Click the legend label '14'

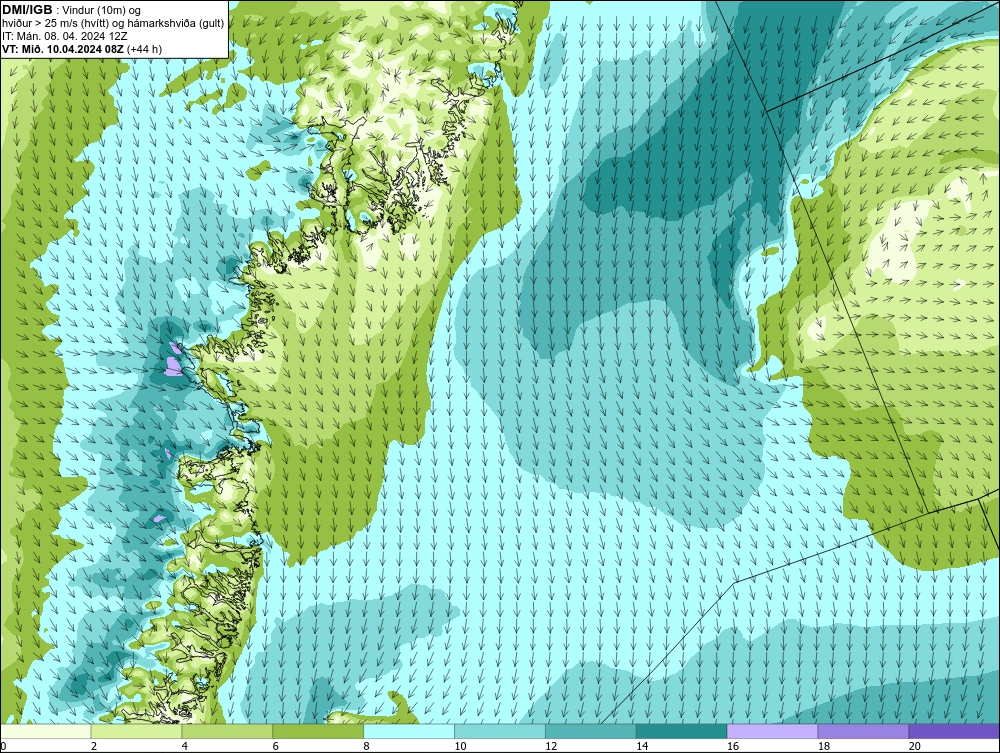coord(642,746)
